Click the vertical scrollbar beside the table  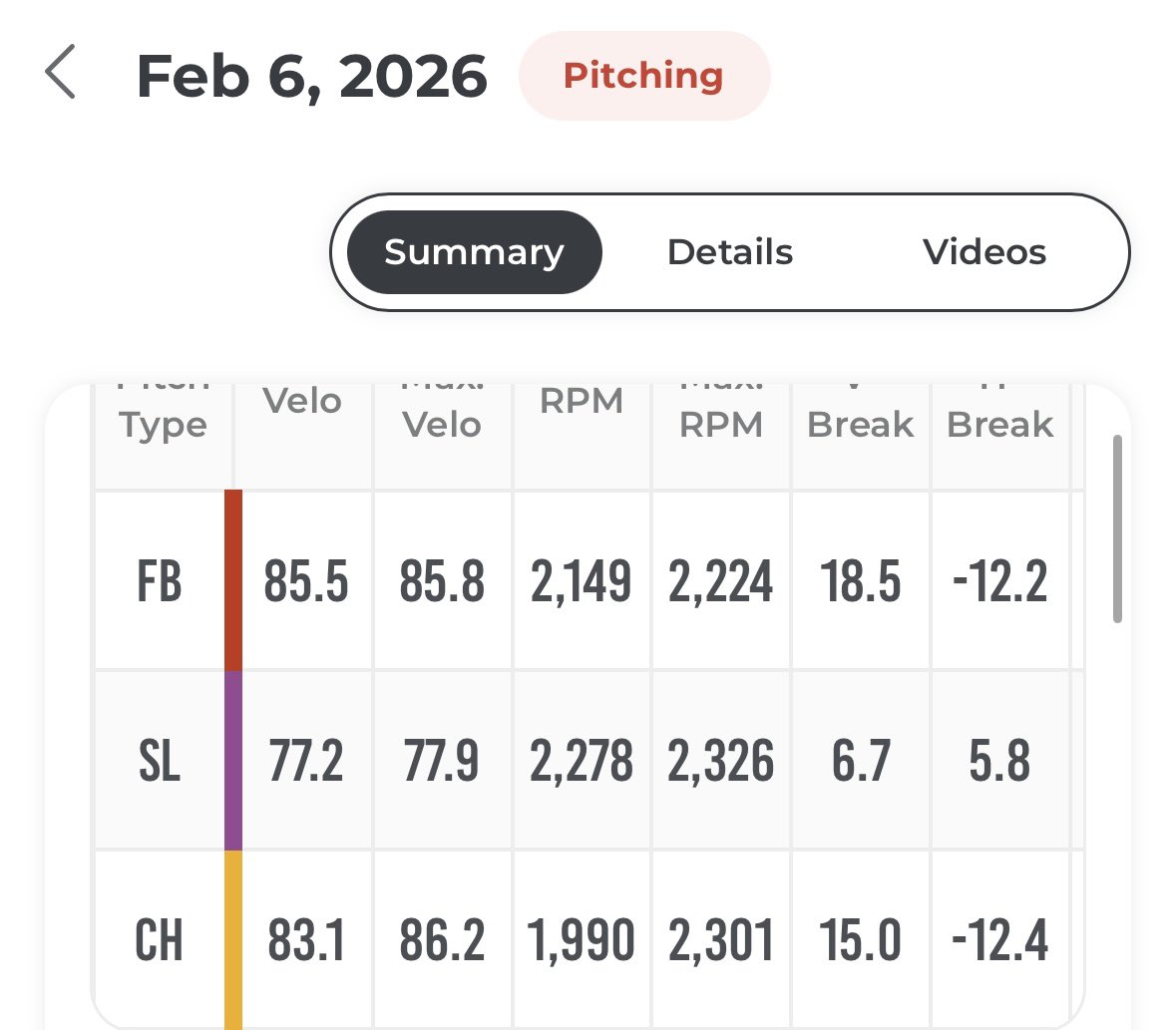coord(1117,528)
